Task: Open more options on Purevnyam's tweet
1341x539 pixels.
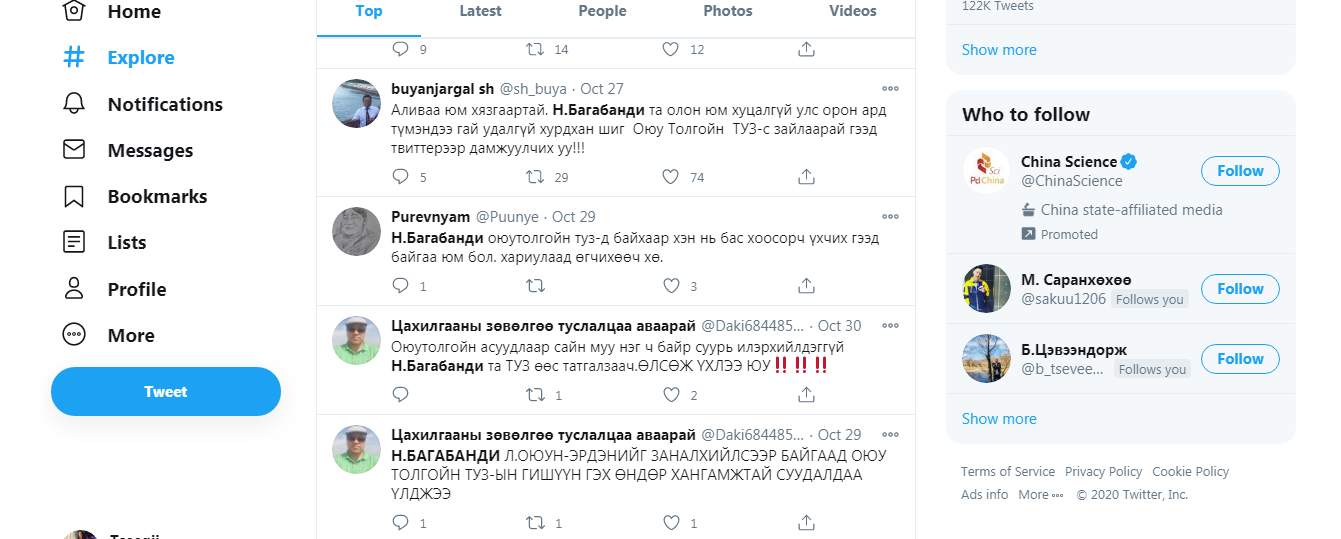Action: (x=890, y=216)
